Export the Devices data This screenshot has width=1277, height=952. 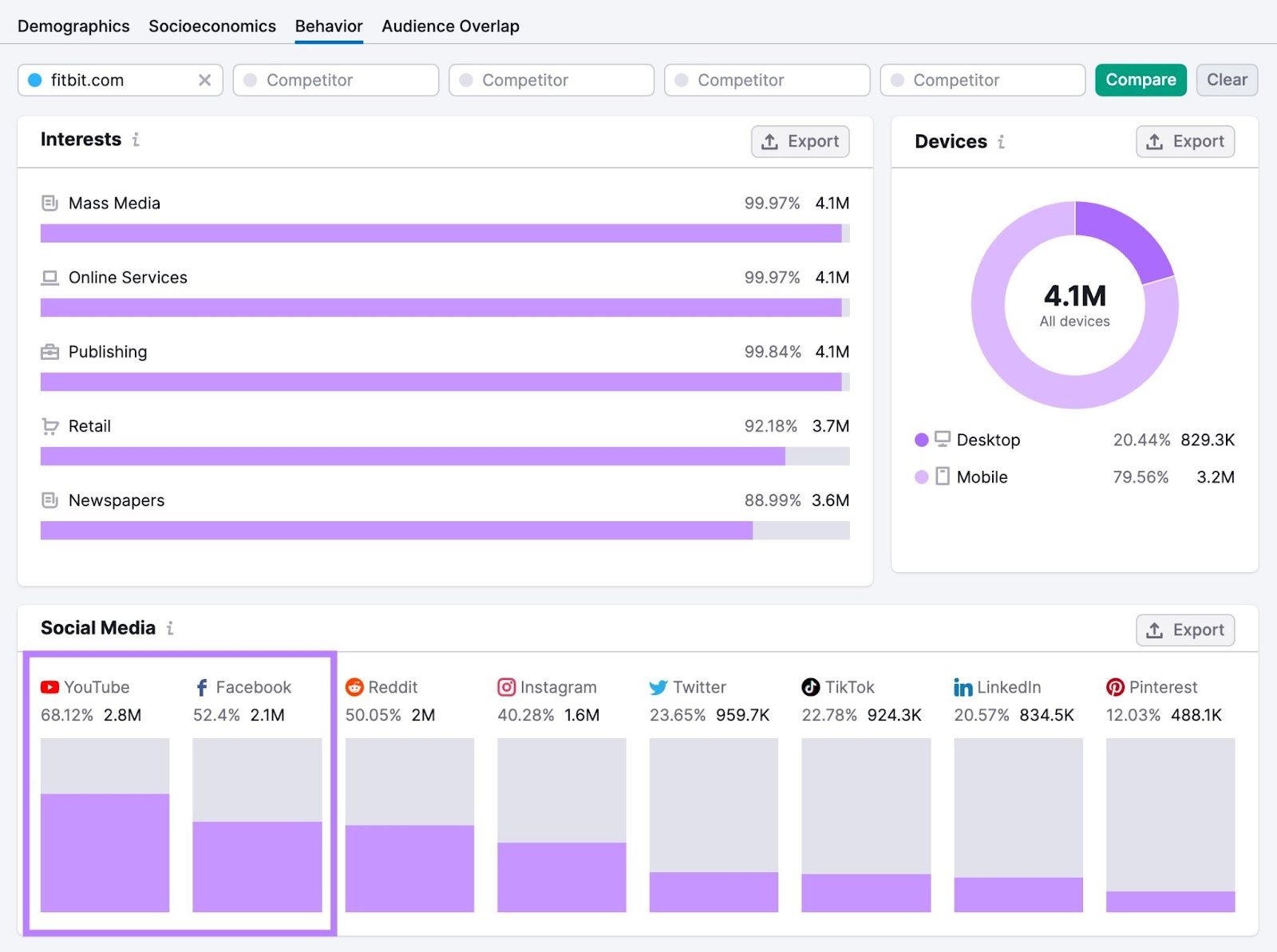pyautogui.click(x=1185, y=141)
